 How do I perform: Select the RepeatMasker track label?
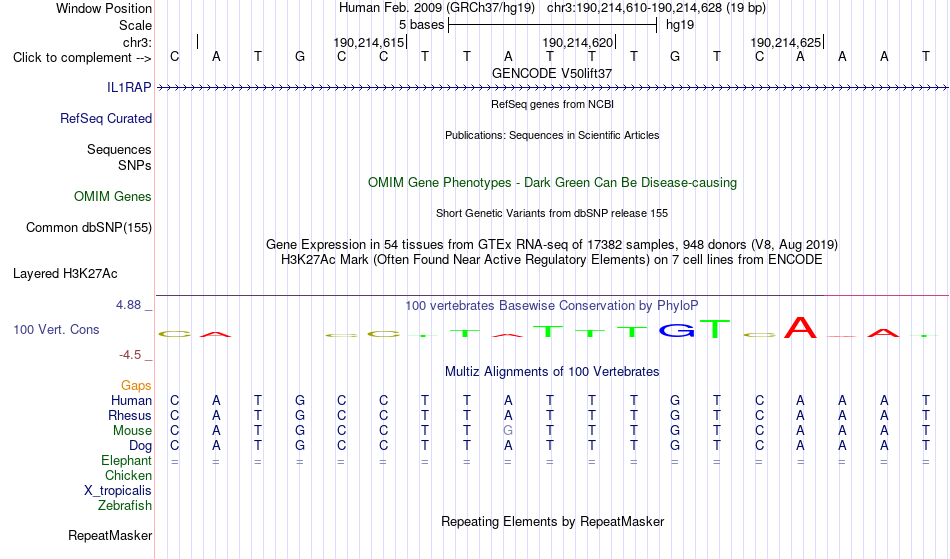(110, 535)
